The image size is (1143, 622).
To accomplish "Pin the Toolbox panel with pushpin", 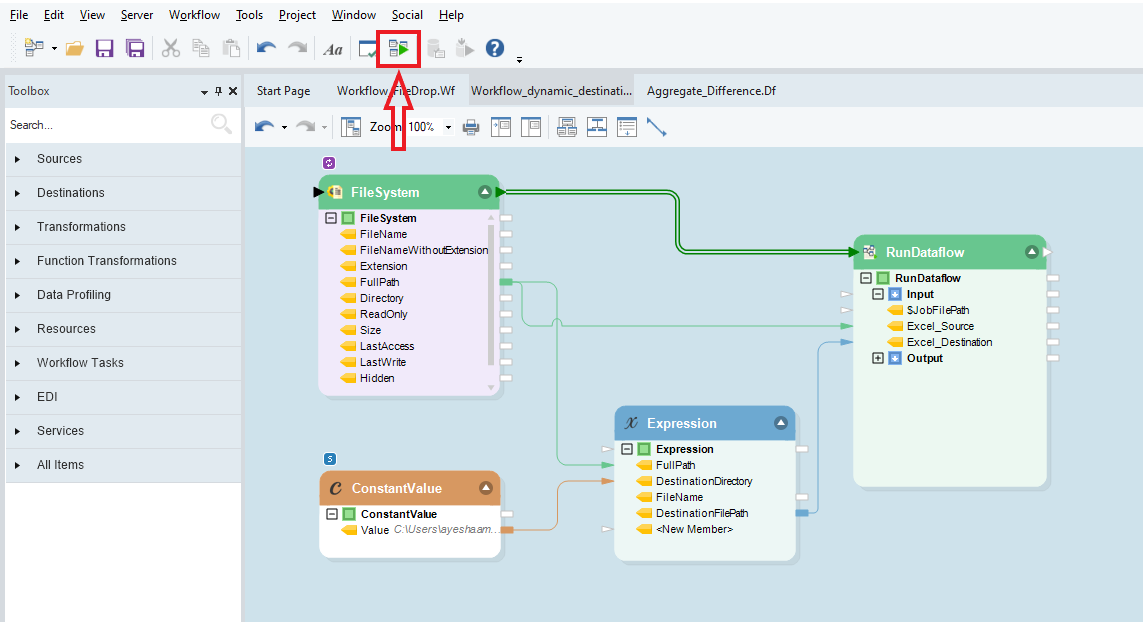I will (x=219, y=91).
